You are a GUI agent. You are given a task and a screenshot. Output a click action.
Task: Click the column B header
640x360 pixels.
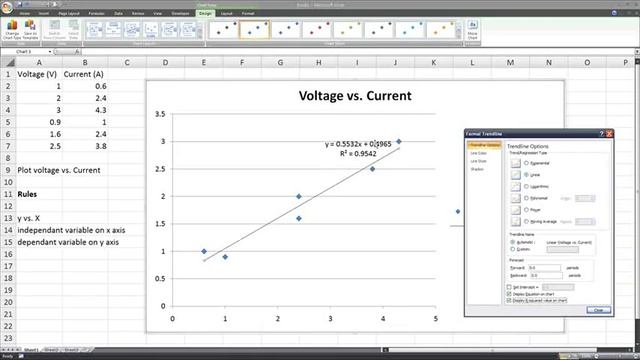tap(85, 62)
